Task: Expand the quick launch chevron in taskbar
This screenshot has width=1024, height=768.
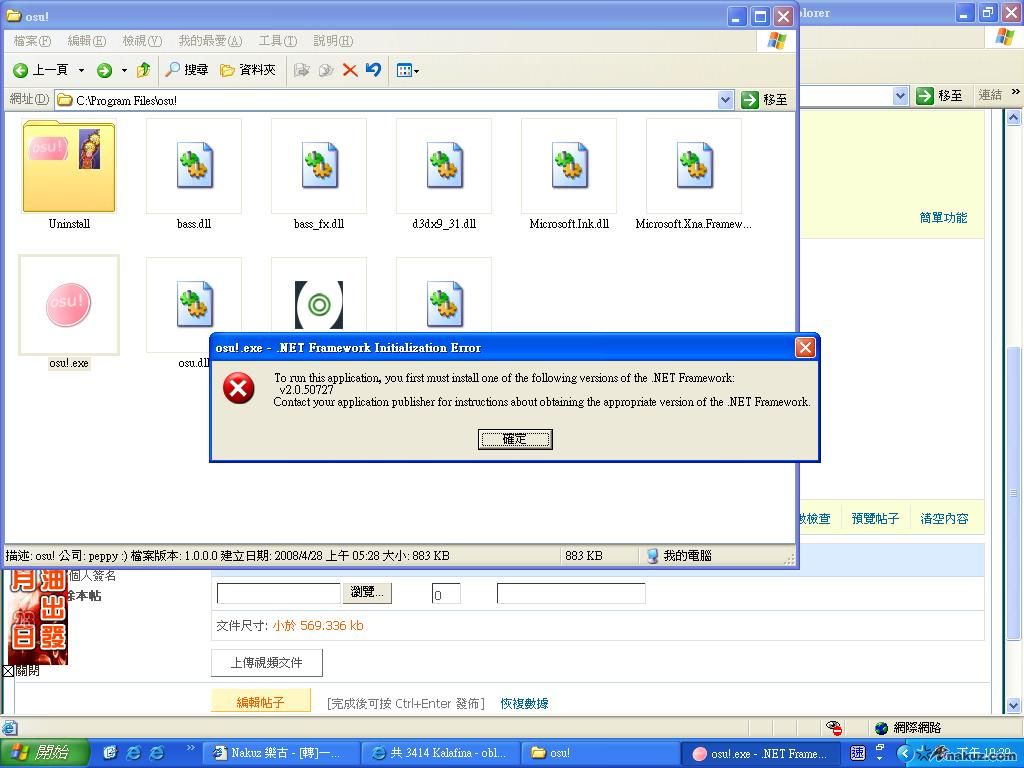Action: 190,748
